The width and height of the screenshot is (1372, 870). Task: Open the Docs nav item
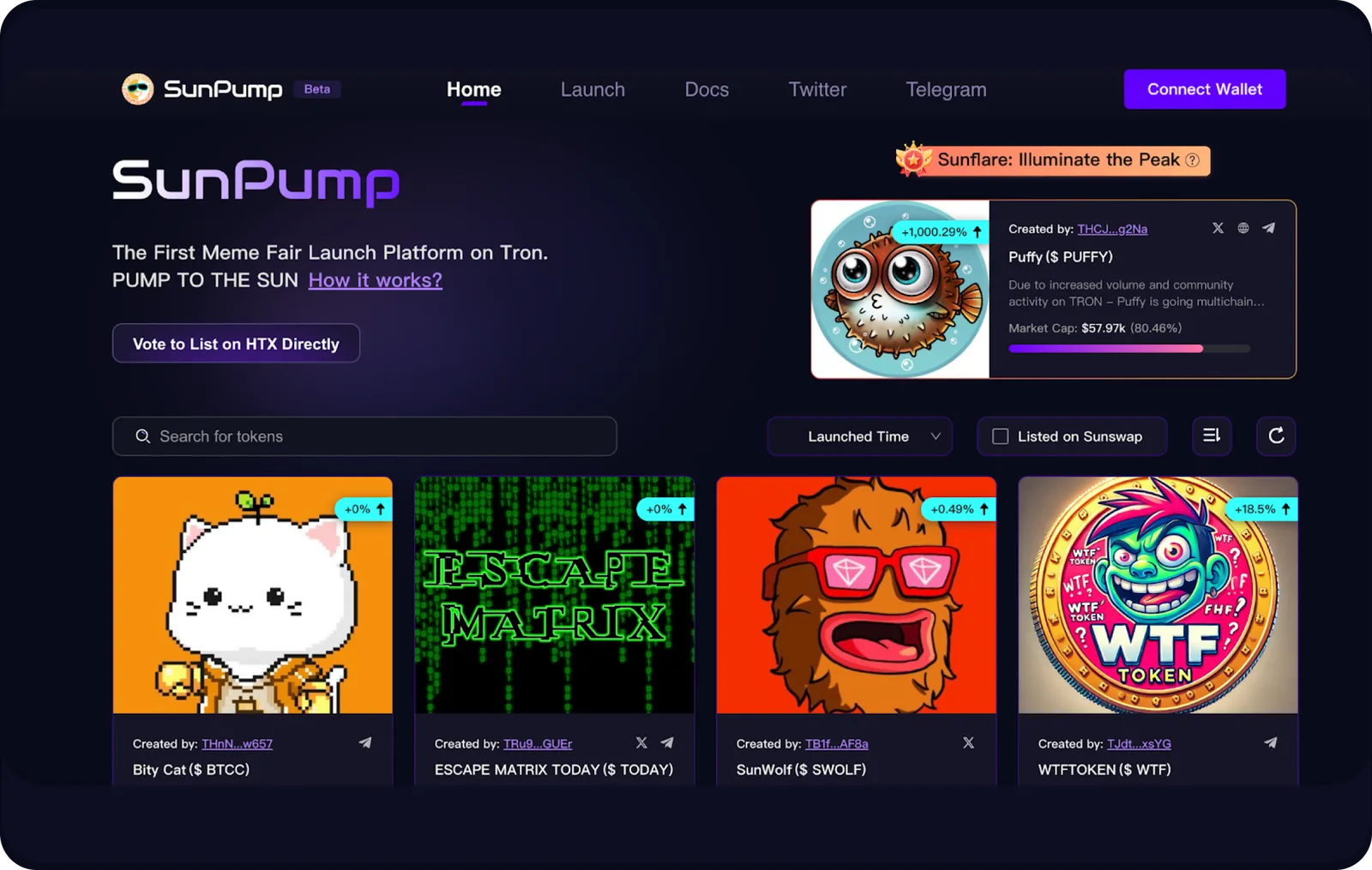click(707, 89)
